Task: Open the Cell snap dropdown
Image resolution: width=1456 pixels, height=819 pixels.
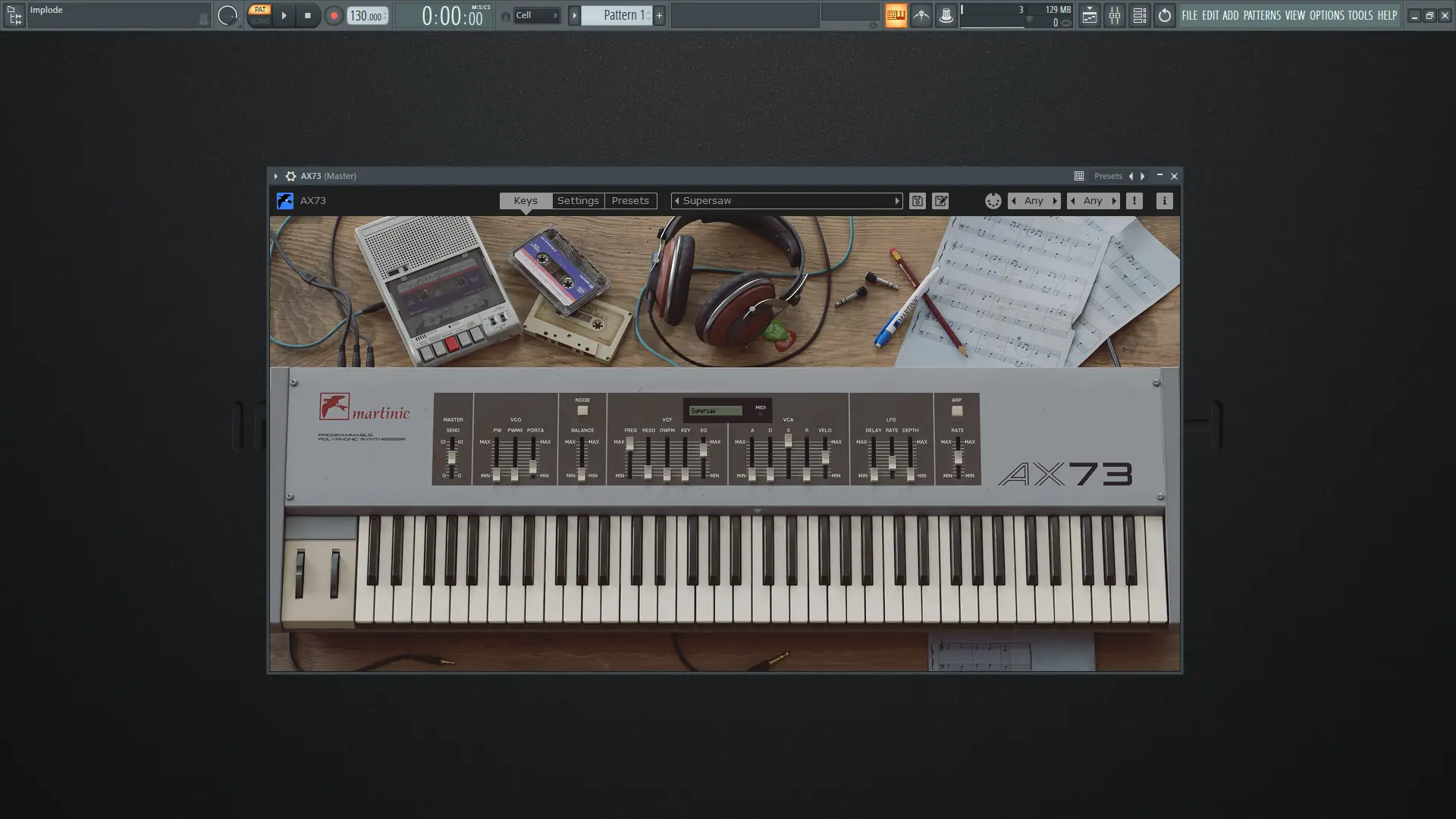Action: [537, 15]
